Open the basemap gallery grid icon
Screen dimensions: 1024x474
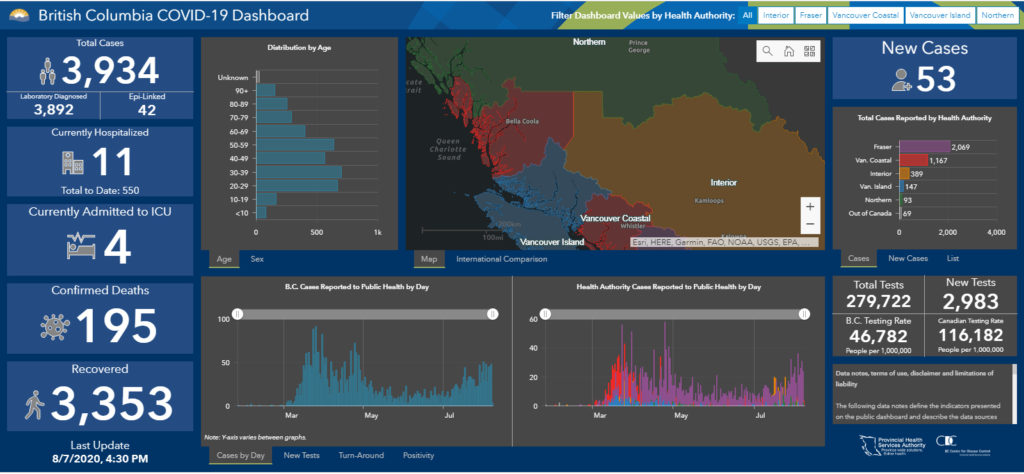click(809, 51)
